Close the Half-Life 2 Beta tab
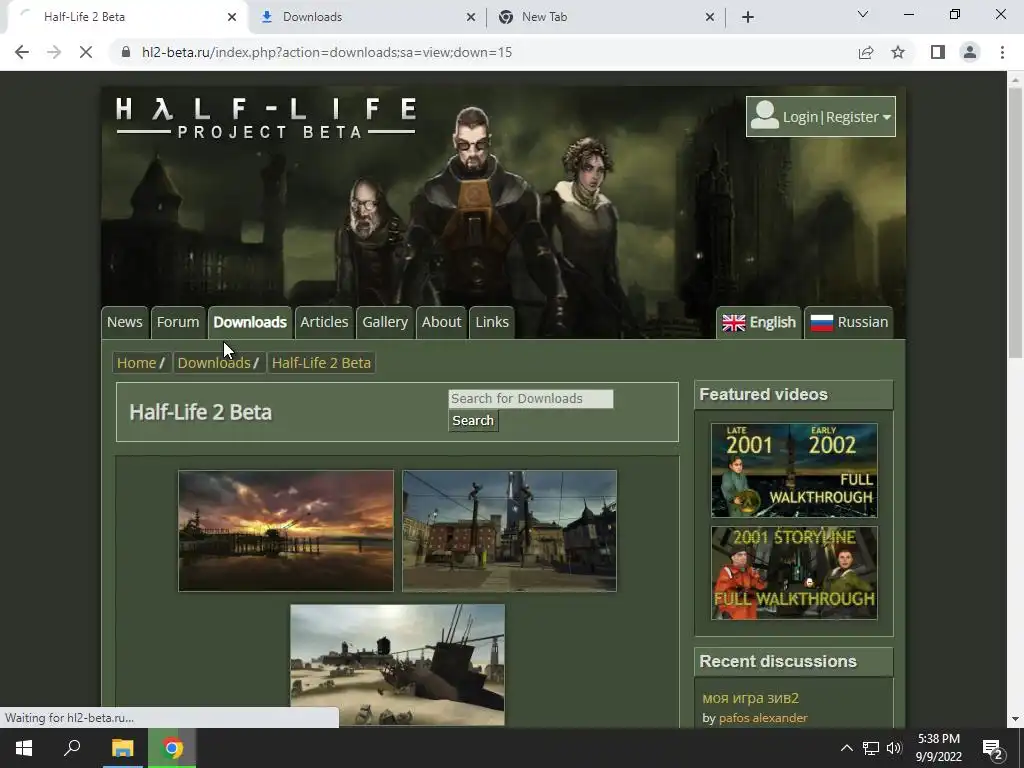 coord(232,17)
